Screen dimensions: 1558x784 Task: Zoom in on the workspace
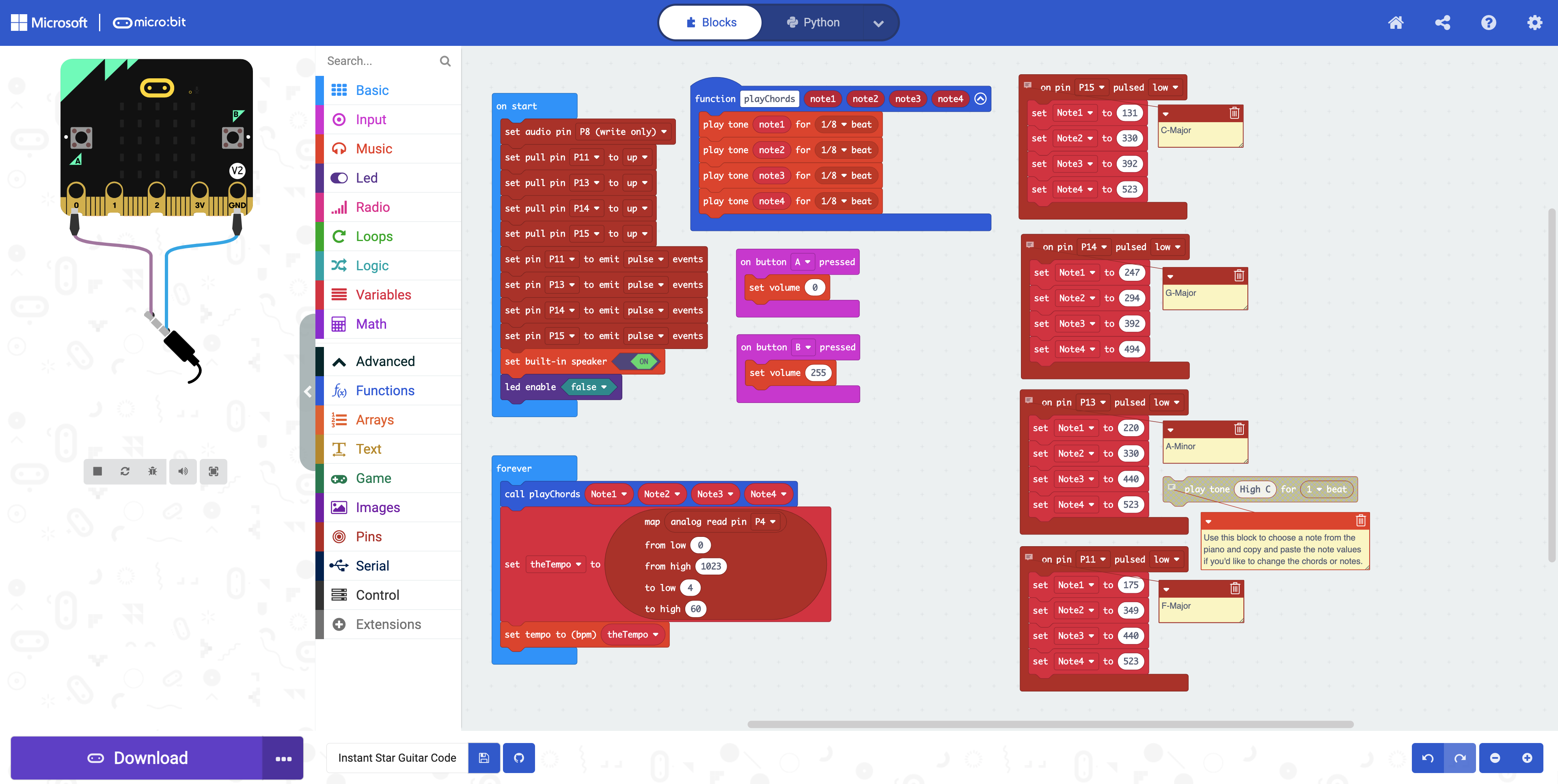coord(1527,758)
